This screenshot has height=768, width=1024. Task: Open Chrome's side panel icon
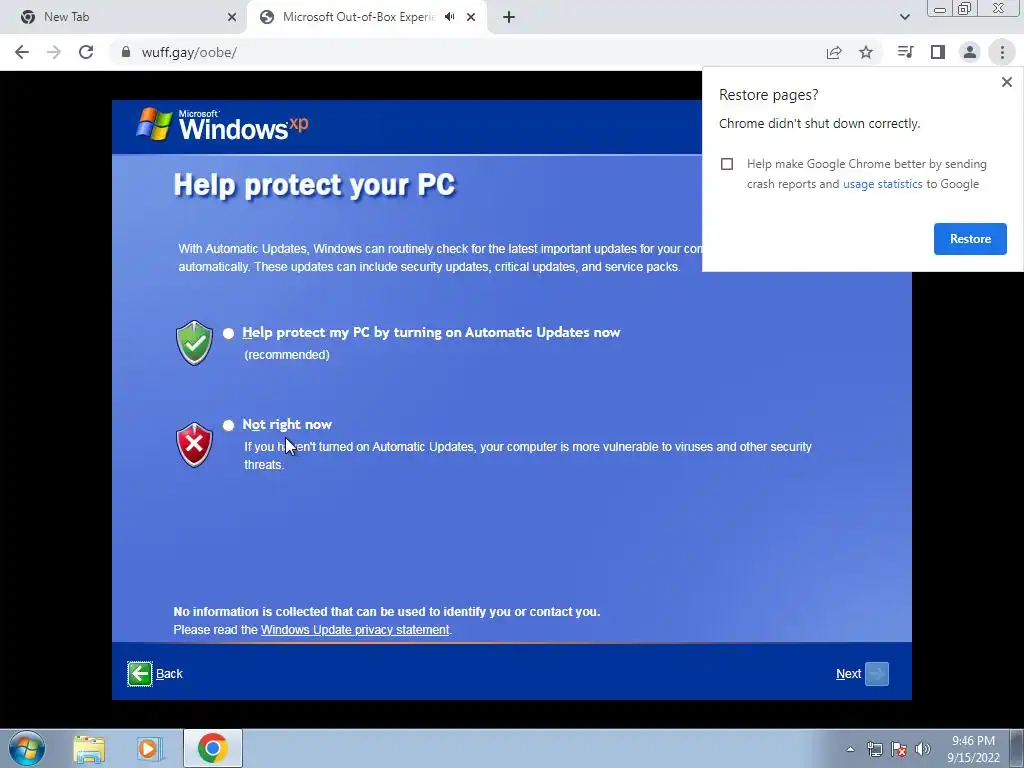click(938, 52)
